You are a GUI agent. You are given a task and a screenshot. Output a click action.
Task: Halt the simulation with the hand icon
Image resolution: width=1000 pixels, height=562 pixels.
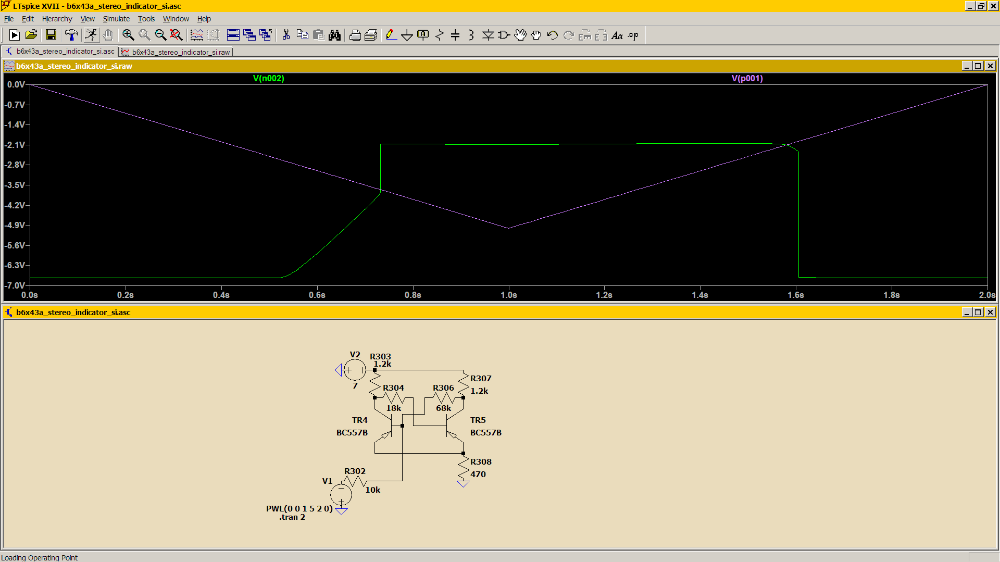108,35
